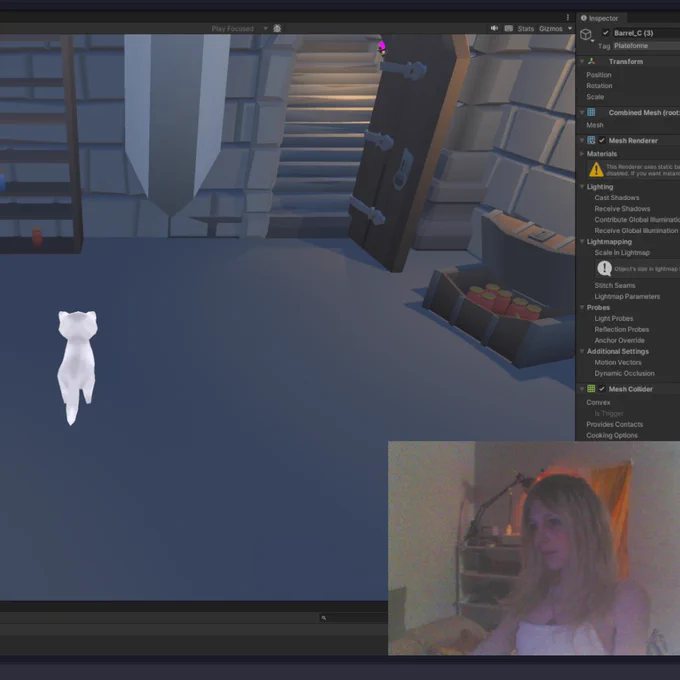This screenshot has height=680, width=680.
Task: Click the Convex property label
Action: pos(598,402)
